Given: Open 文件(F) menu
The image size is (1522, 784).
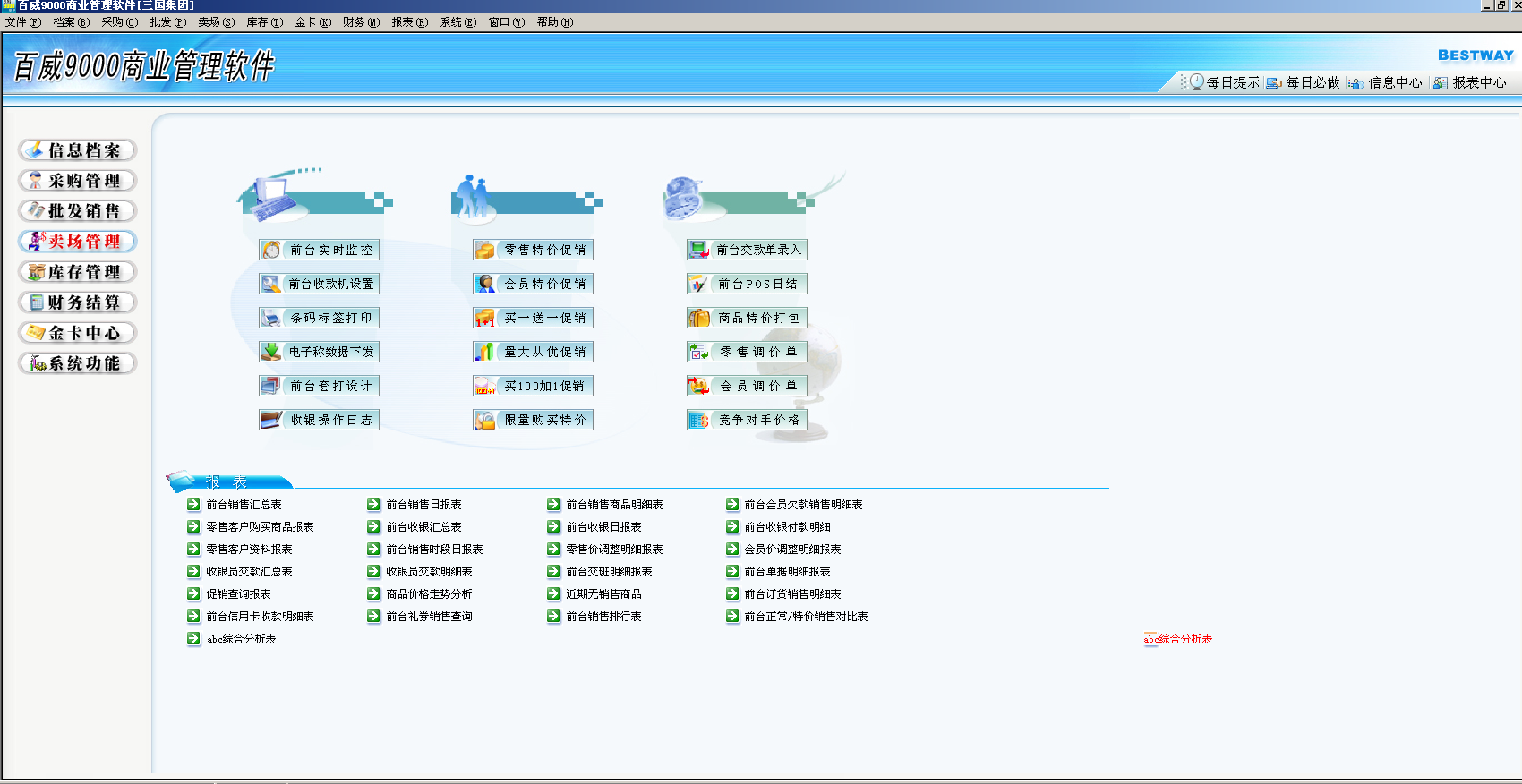Looking at the screenshot, I should 23,22.
